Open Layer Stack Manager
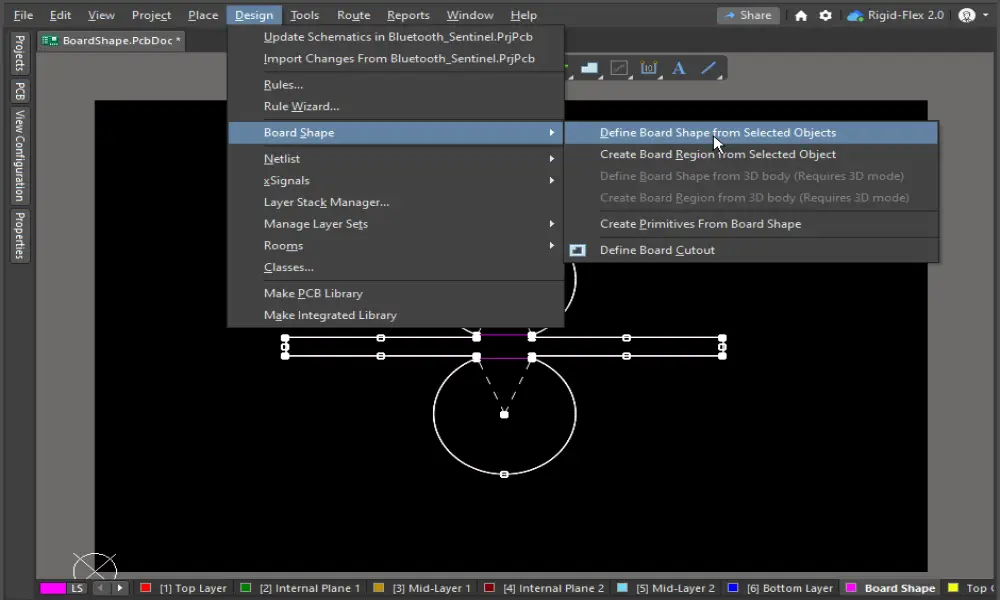This screenshot has height=600, width=1000. click(x=326, y=202)
